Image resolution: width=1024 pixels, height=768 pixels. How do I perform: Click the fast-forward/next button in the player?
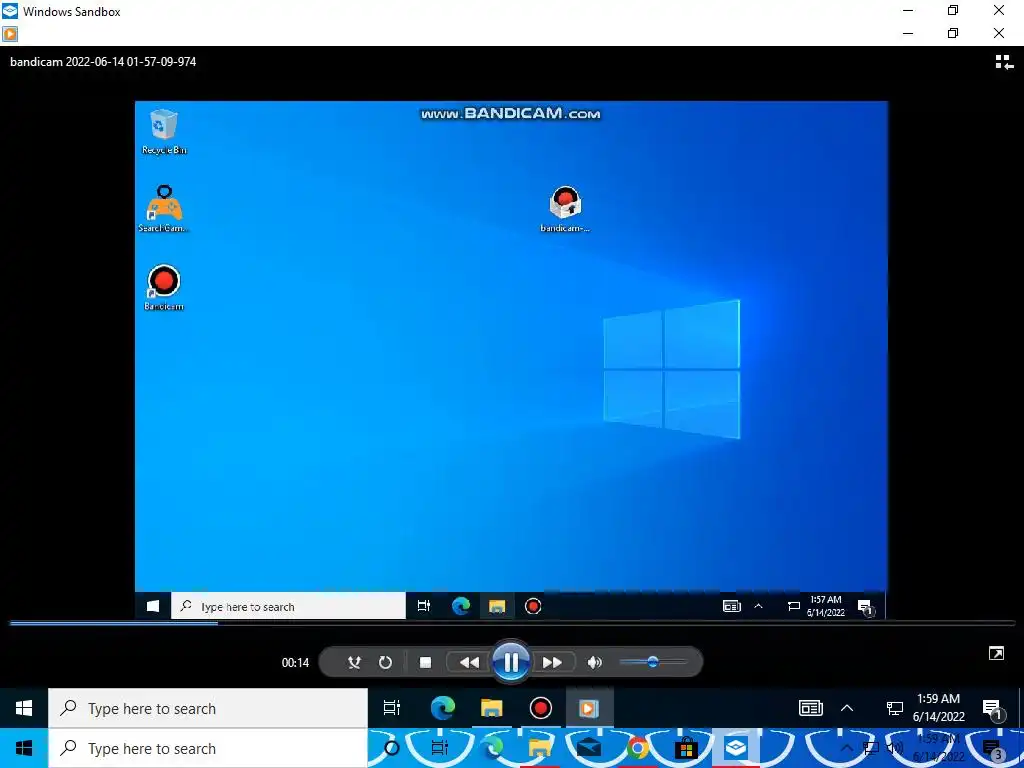pos(552,663)
